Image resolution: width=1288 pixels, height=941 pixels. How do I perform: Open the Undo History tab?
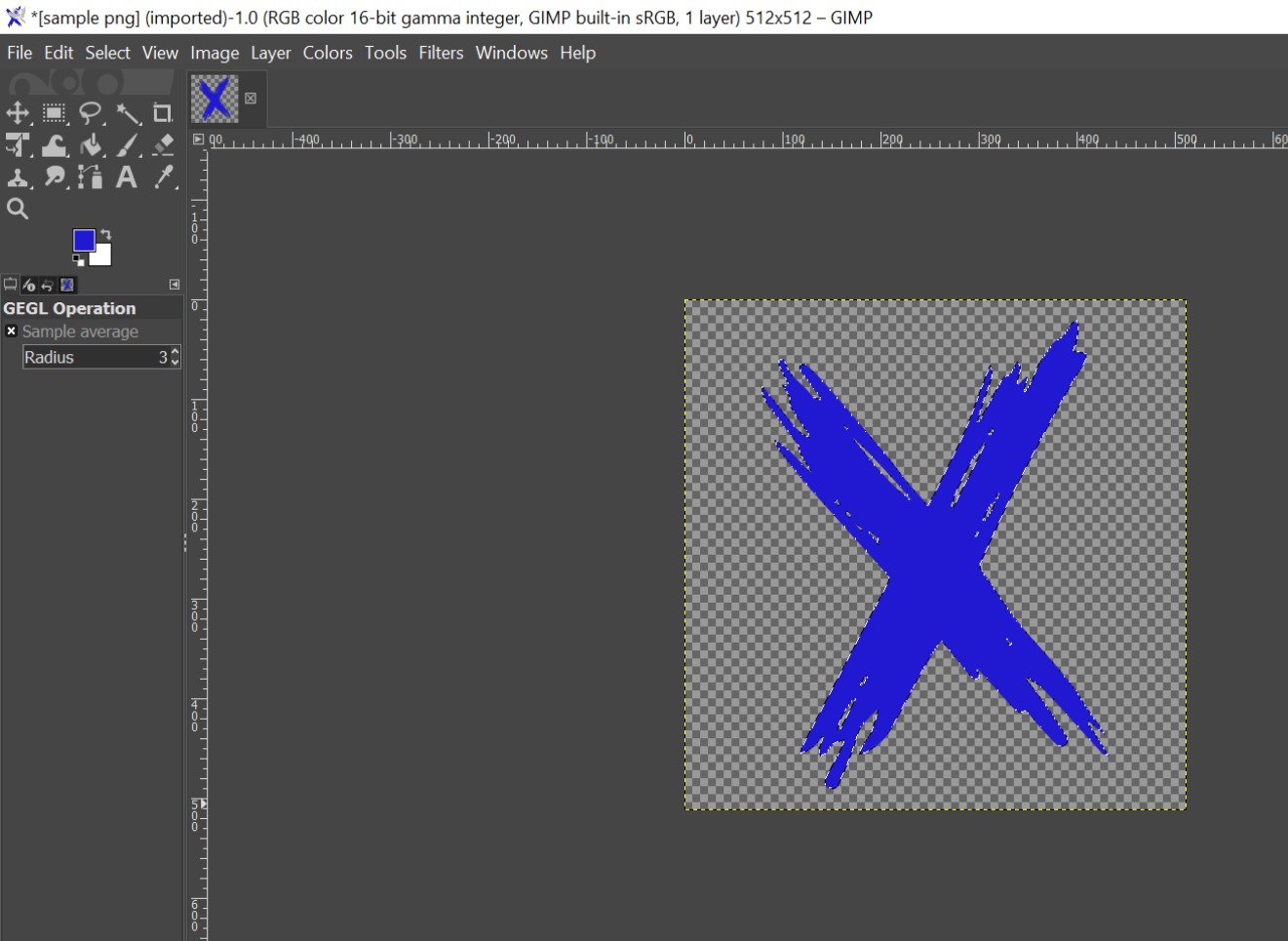coord(48,285)
